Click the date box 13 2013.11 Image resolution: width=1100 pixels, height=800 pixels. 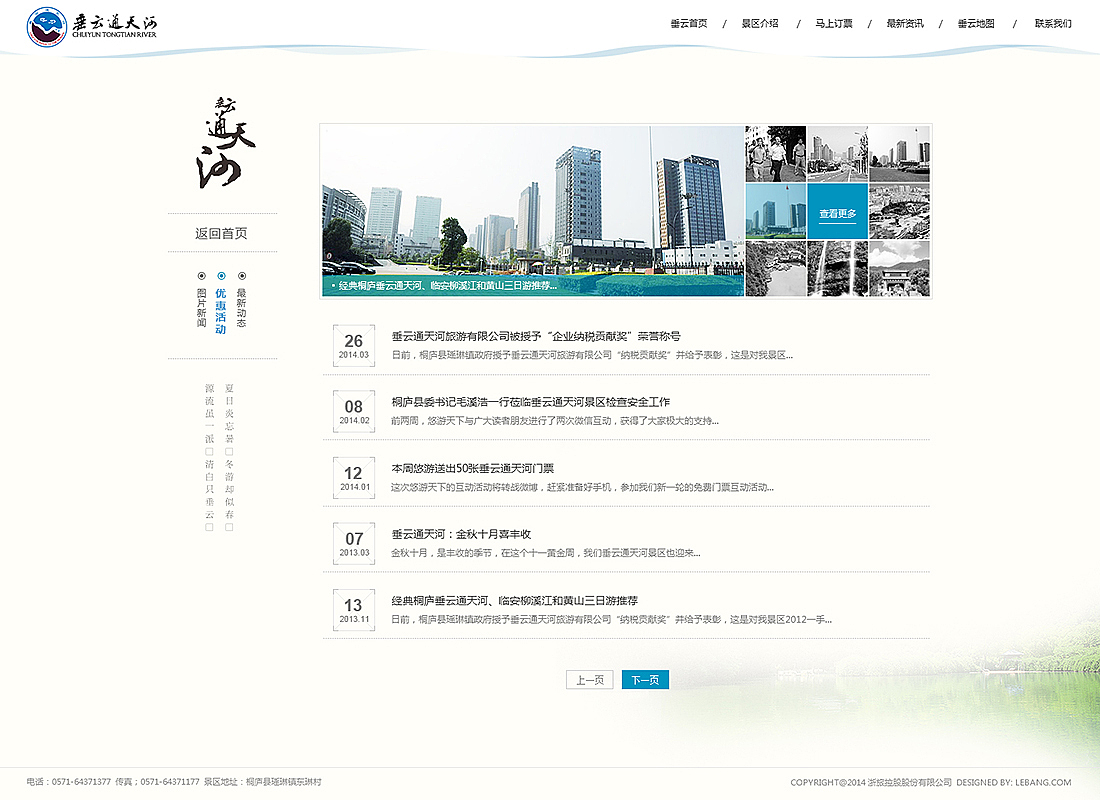(x=354, y=610)
